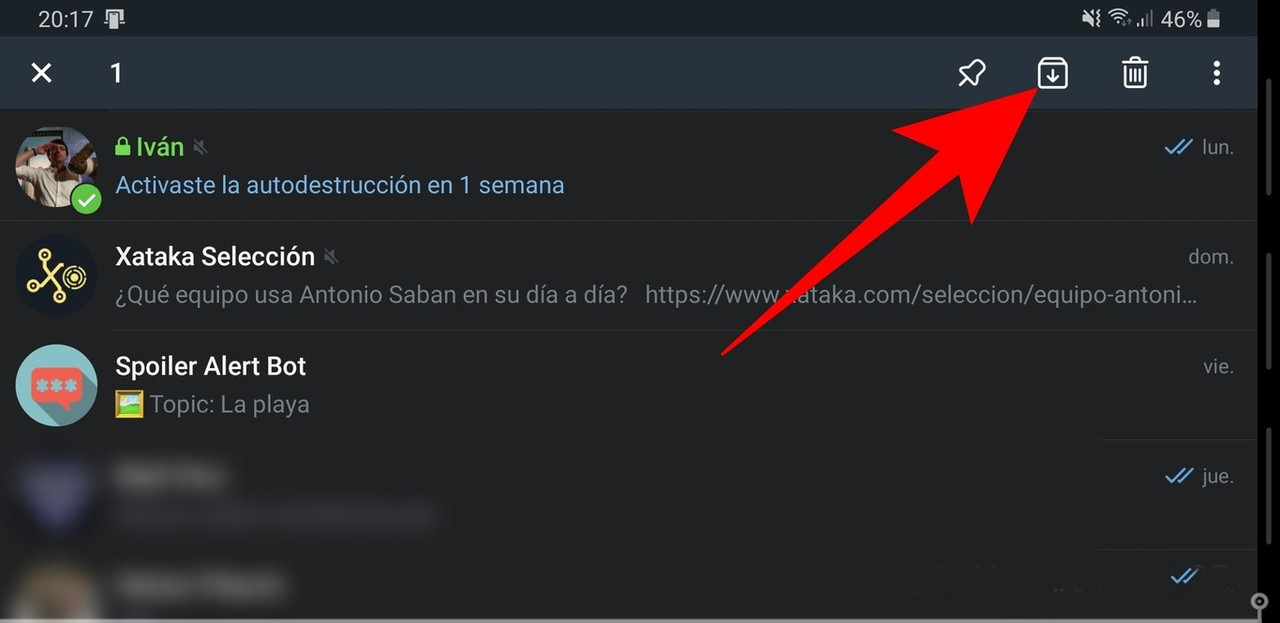The height and width of the screenshot is (623, 1280).
Task: Select Spoiler Alert Bot avatar
Action: tap(57, 386)
